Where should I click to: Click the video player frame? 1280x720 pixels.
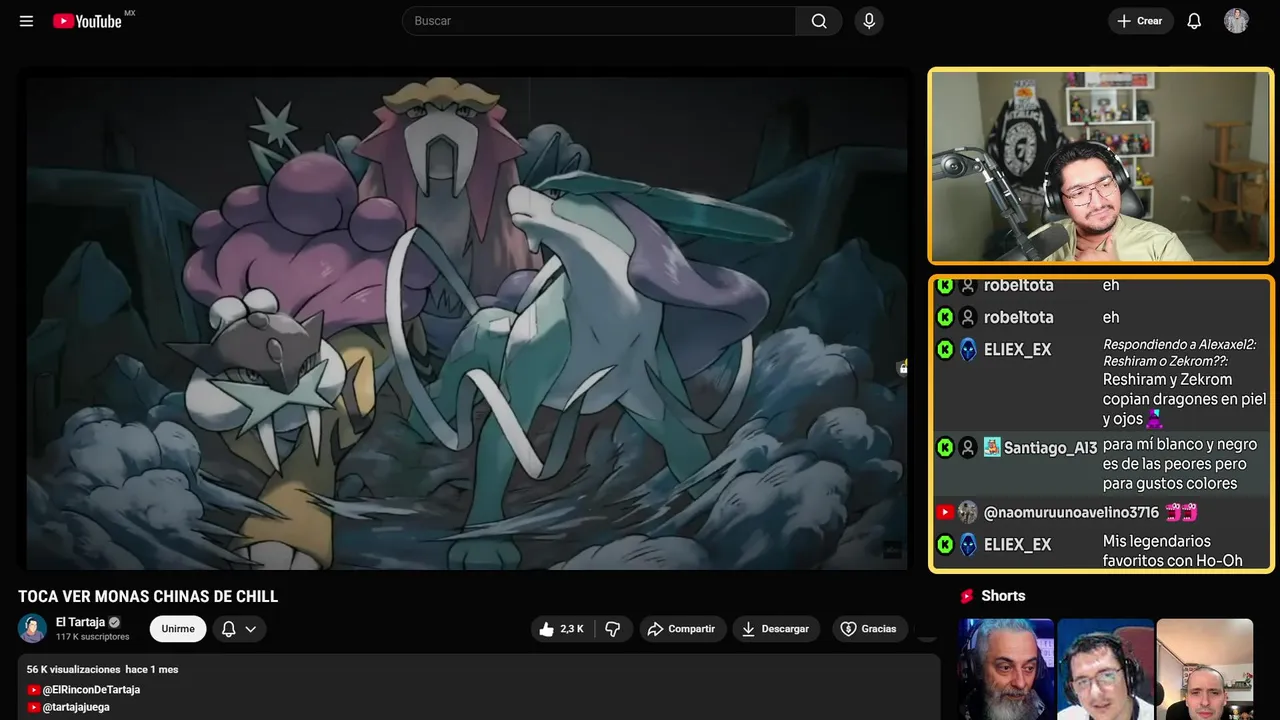(467, 322)
